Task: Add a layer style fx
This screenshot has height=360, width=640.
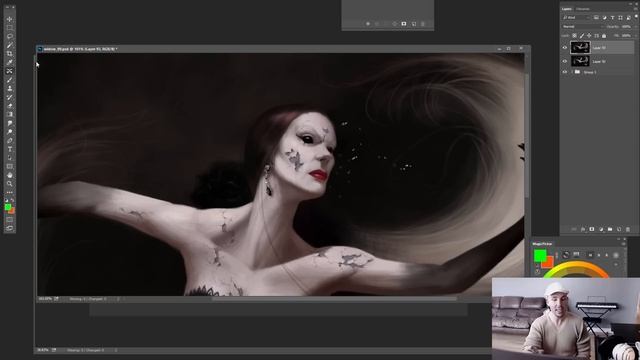Action: click(x=583, y=229)
